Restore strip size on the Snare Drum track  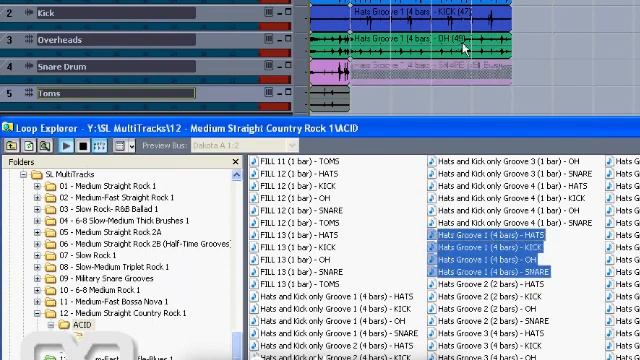(x=268, y=65)
